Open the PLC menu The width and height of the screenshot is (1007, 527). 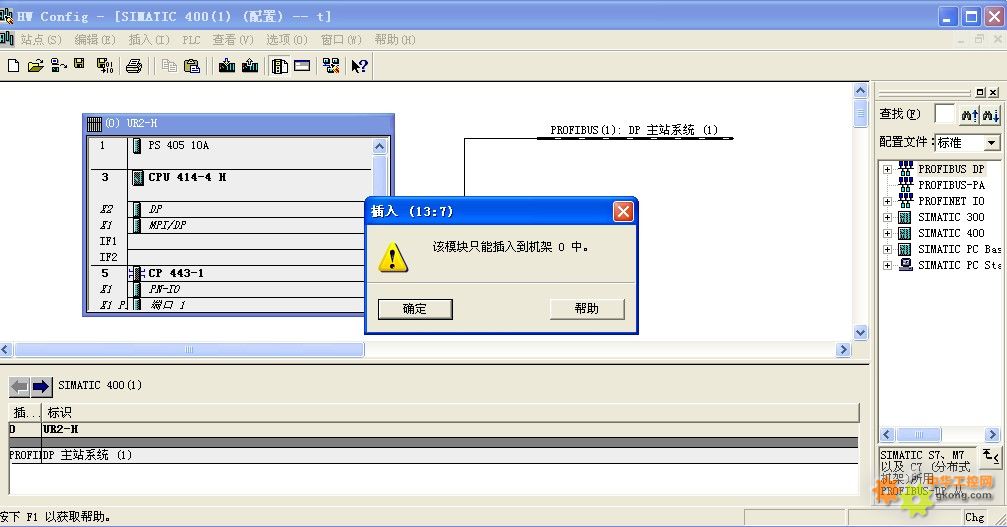coord(191,40)
